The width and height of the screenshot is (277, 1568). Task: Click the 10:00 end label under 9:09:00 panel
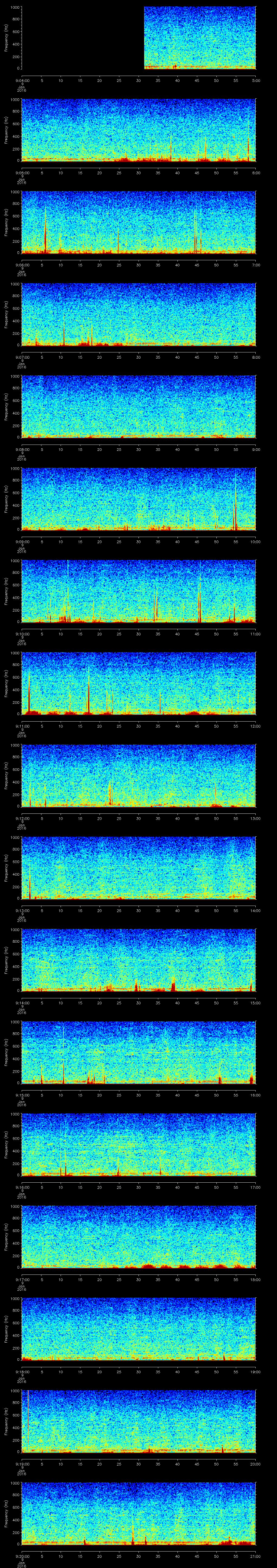coord(255,541)
